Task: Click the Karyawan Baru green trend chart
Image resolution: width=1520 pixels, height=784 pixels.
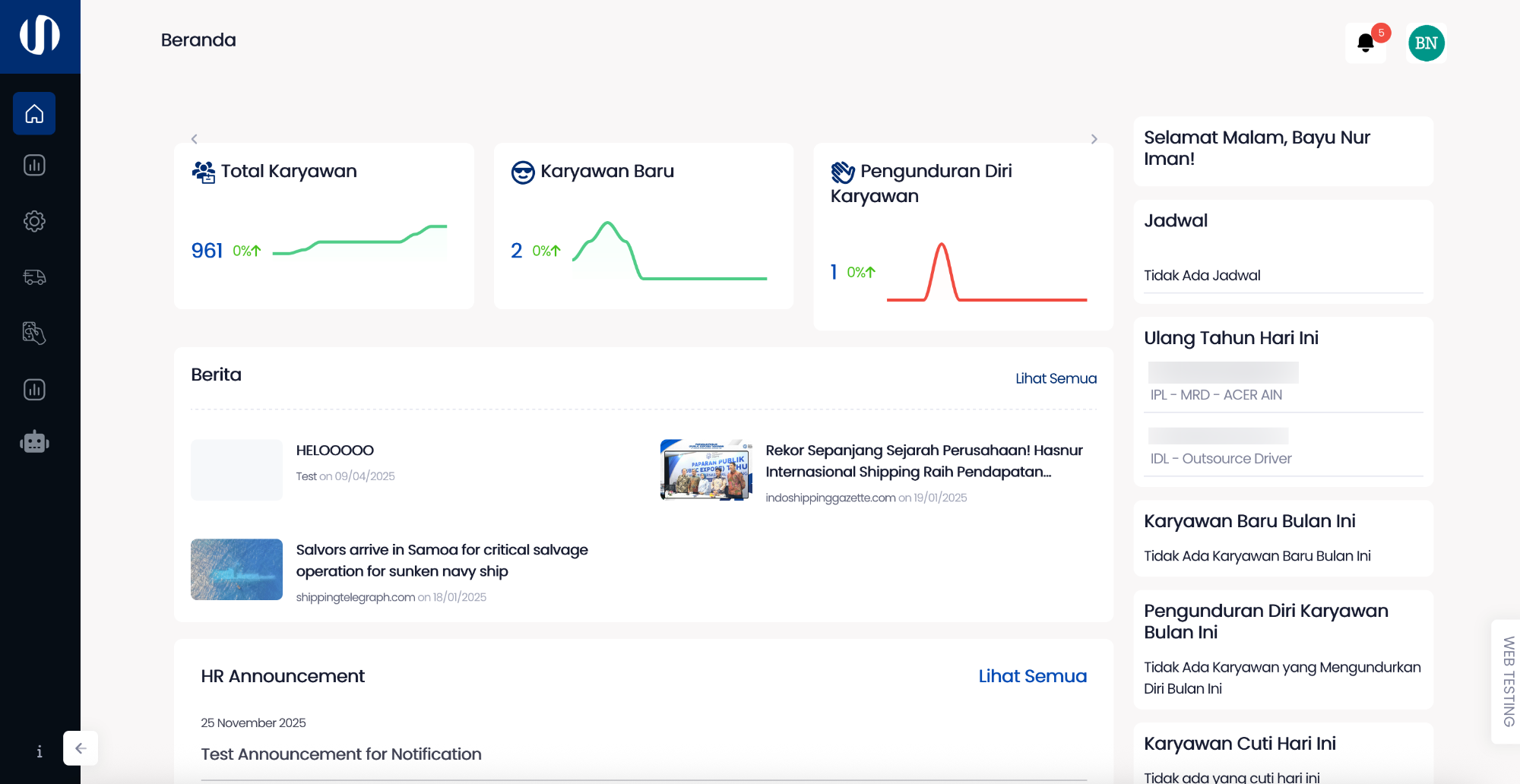Action: click(x=670, y=251)
